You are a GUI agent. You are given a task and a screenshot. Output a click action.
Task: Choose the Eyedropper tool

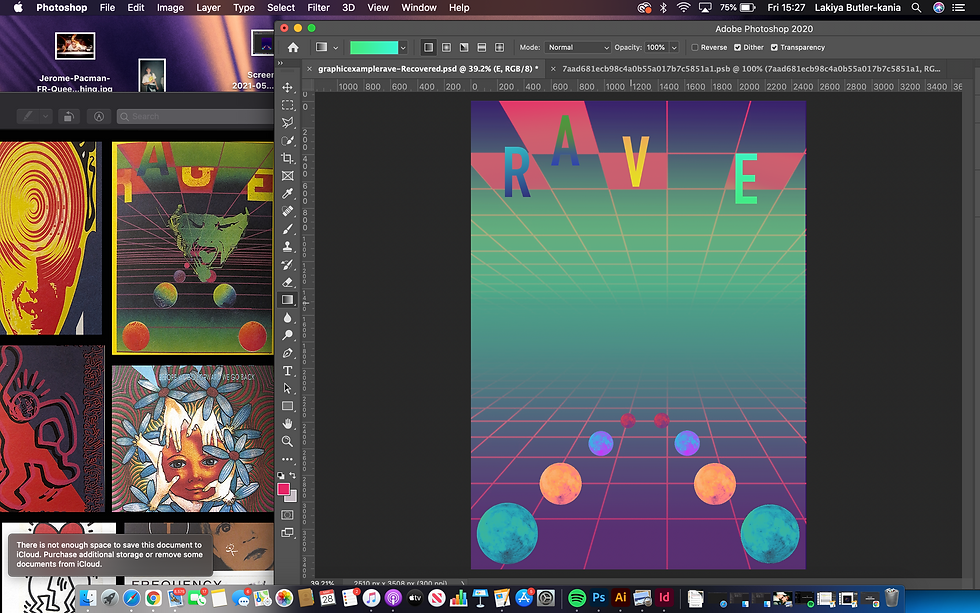pos(288,194)
